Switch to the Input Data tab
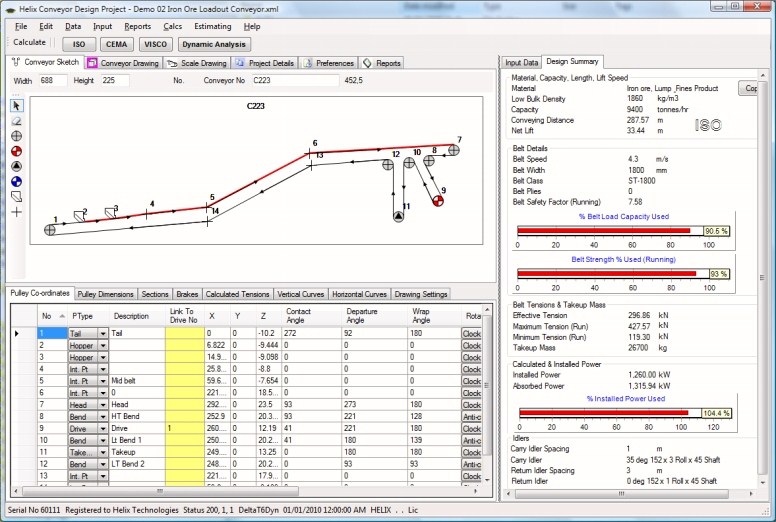The image size is (776, 522). [521, 62]
